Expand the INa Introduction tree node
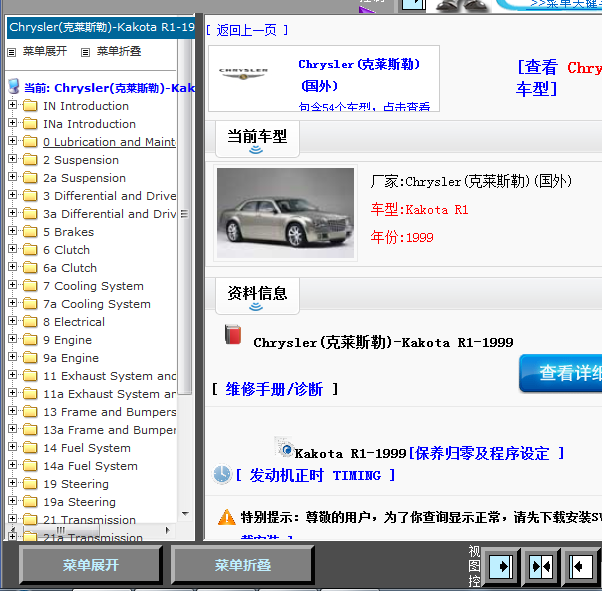 (12, 123)
